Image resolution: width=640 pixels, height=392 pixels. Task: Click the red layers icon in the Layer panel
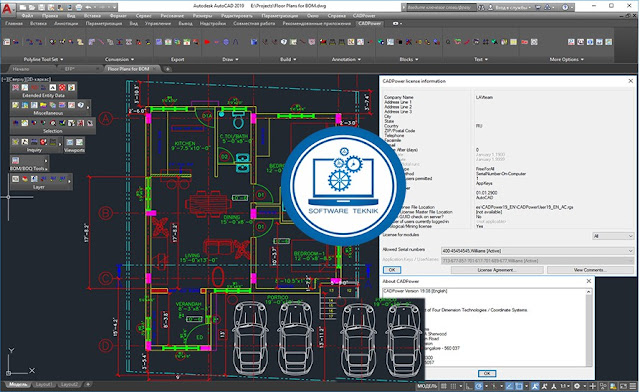pos(25,179)
